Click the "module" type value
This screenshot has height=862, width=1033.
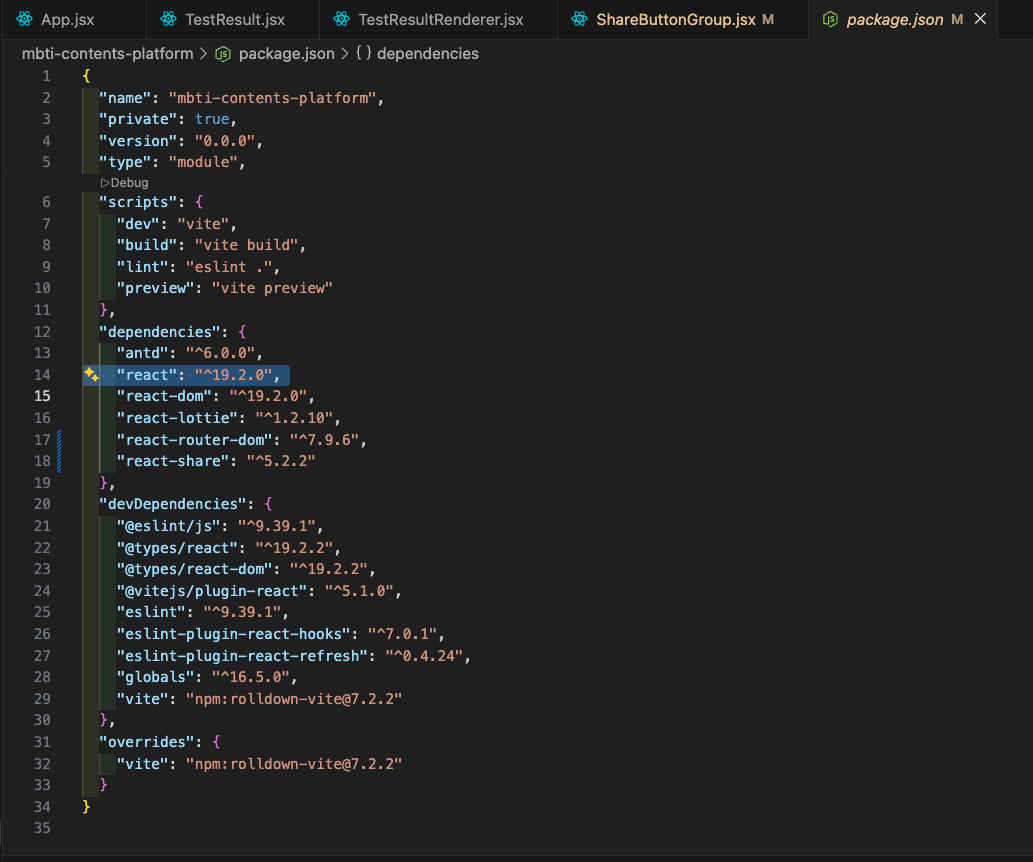click(x=203, y=162)
